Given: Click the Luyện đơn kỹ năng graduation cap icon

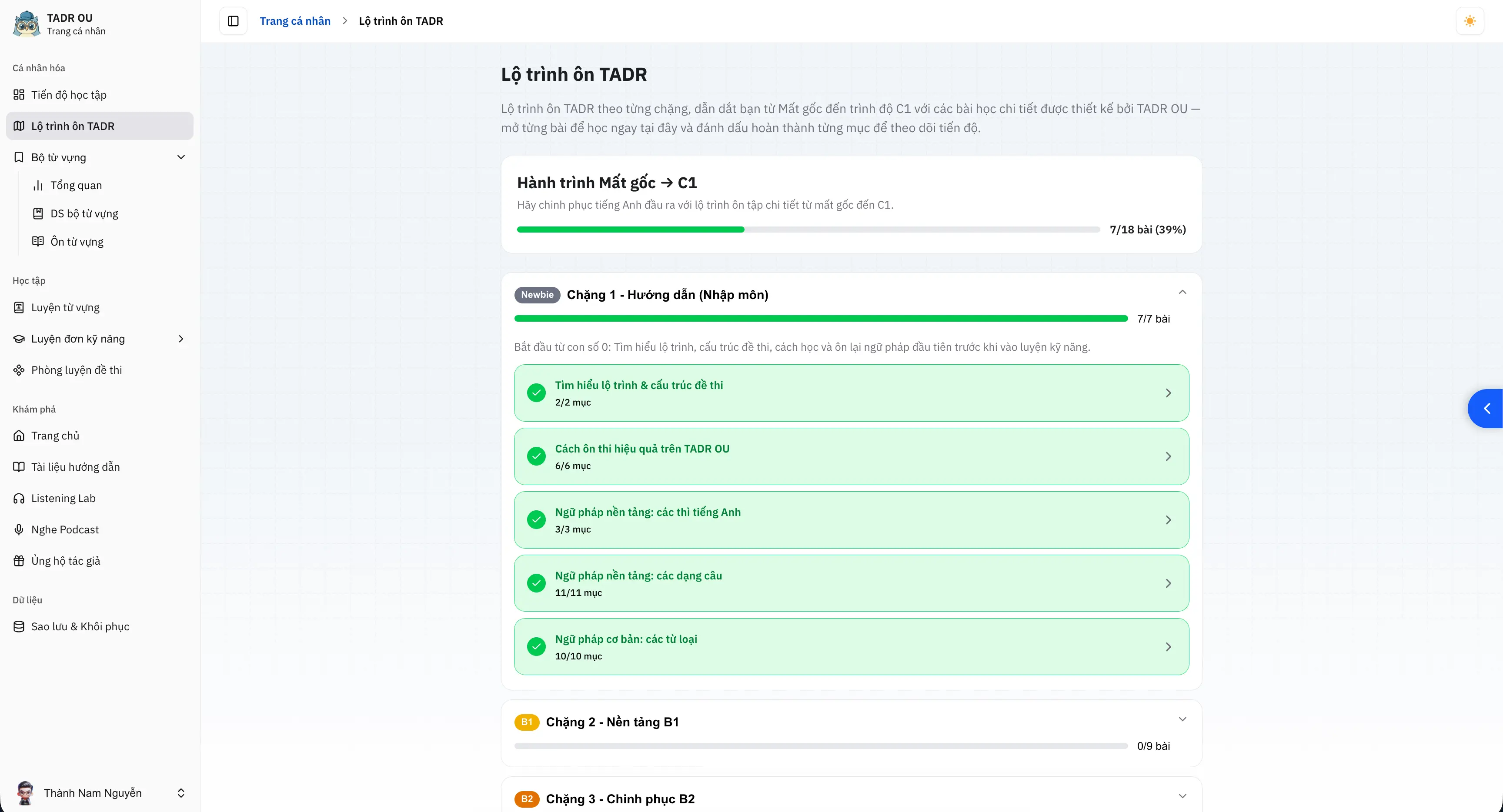Looking at the screenshot, I should pyautogui.click(x=19, y=339).
